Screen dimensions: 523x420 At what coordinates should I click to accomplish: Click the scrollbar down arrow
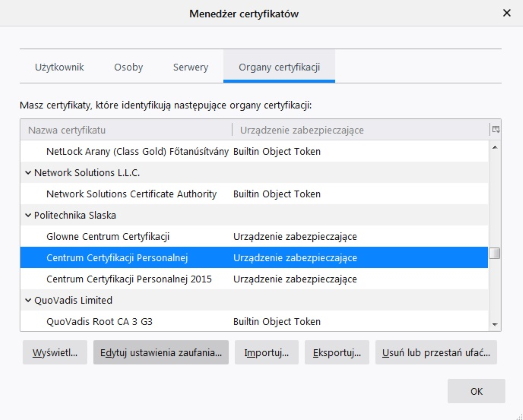click(495, 324)
